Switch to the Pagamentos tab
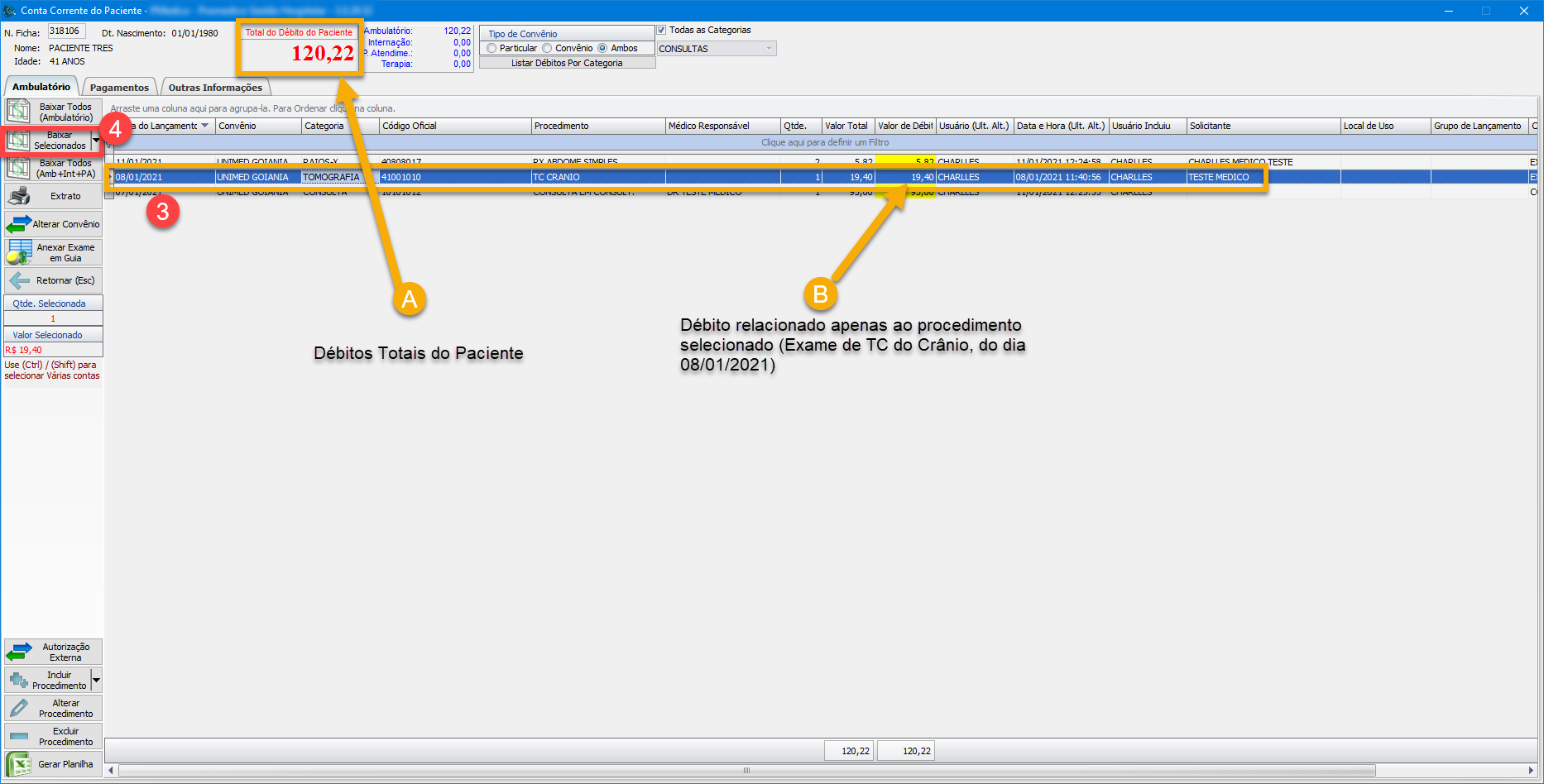 pos(119,88)
